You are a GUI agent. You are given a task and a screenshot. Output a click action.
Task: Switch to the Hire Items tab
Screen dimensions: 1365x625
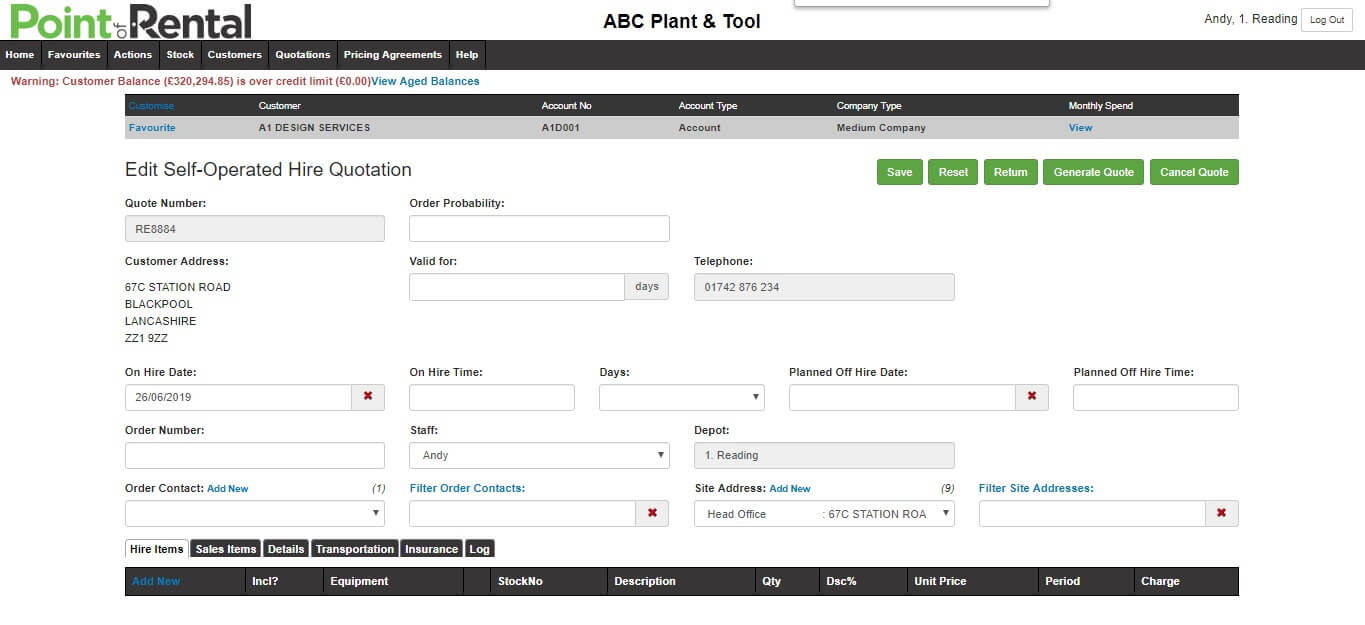[157, 549]
